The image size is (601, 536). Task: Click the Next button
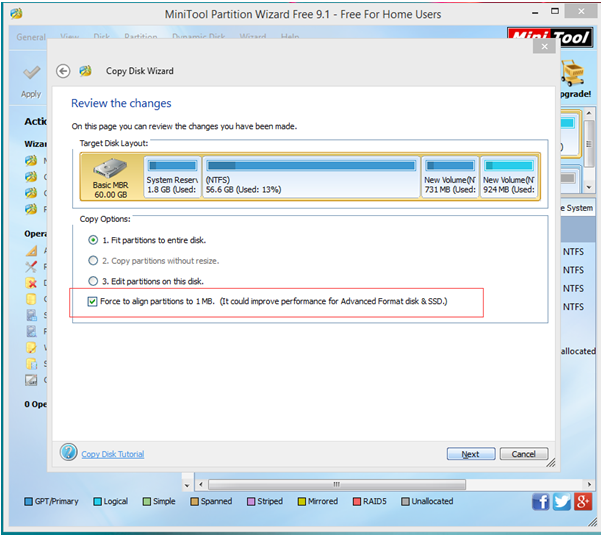[471, 454]
